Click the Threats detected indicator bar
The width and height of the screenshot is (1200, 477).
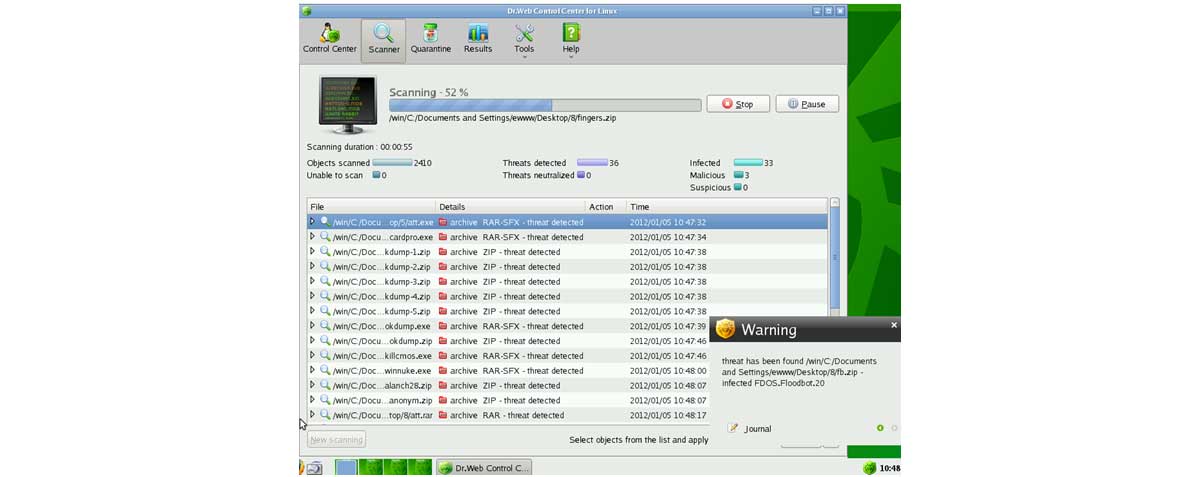click(x=592, y=163)
